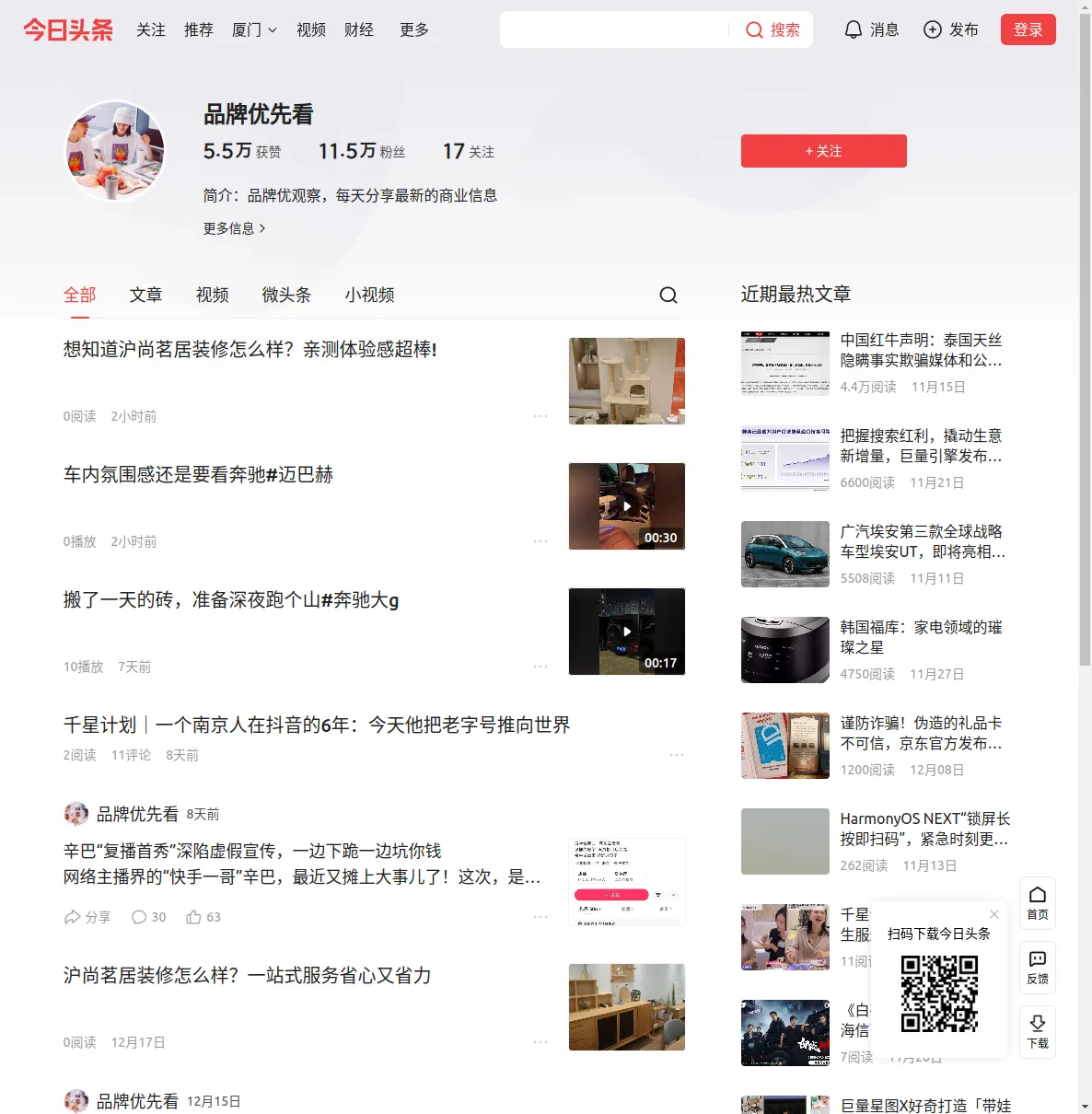
Task: Expand the 厦门 city dropdown
Action: tap(254, 30)
